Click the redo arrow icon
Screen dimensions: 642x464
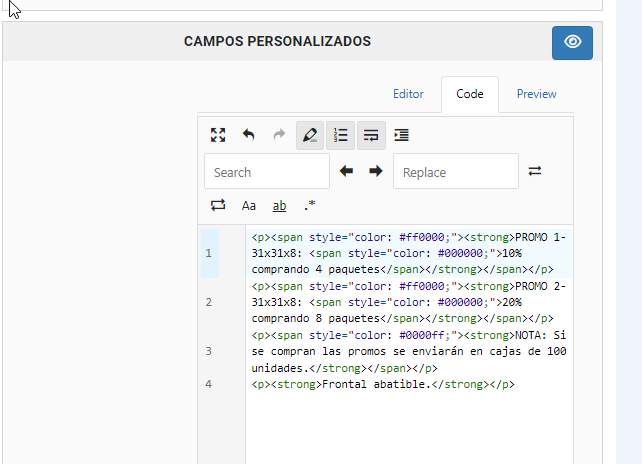pyautogui.click(x=279, y=135)
